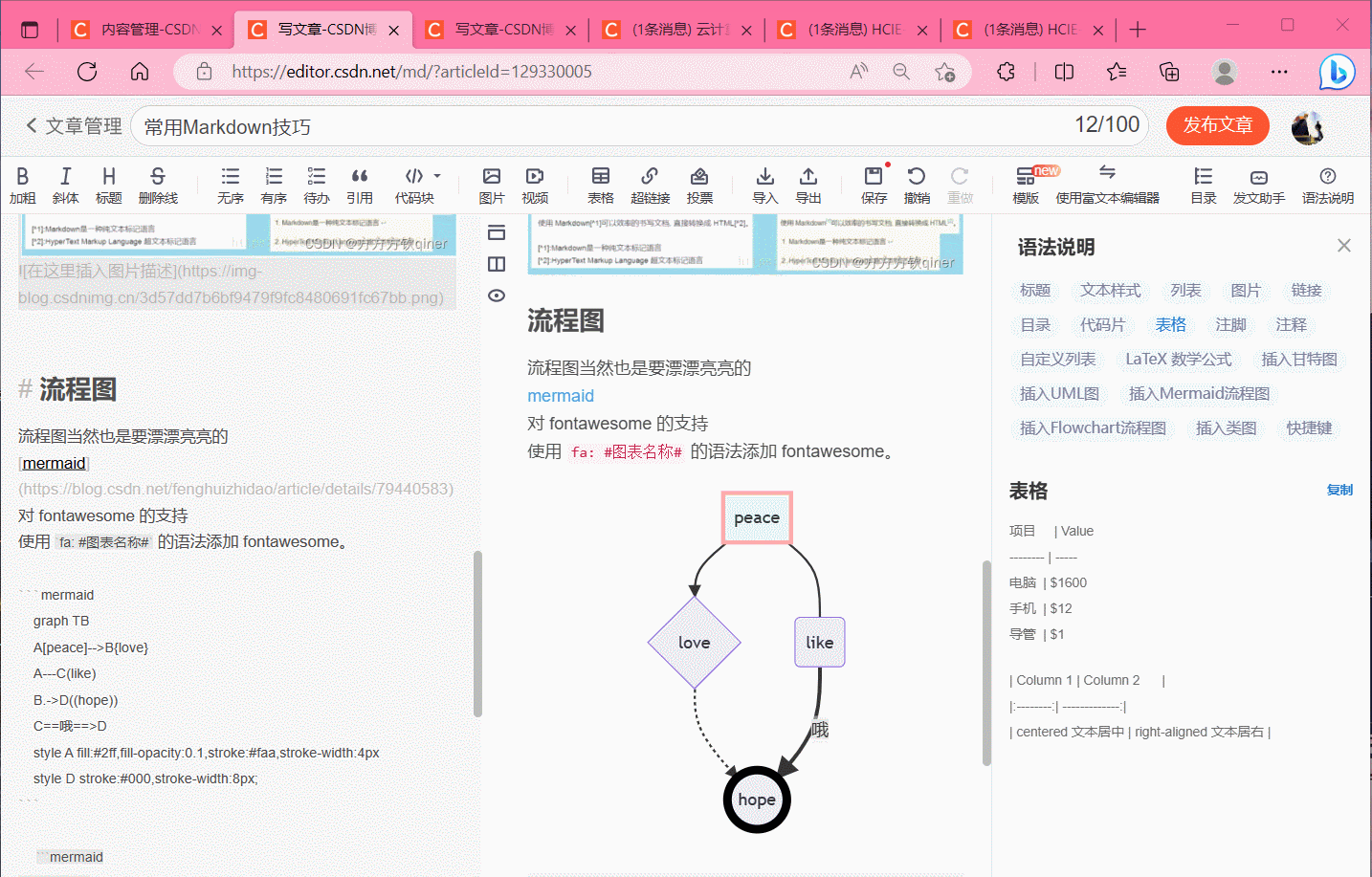Insert todo list 待办
The width and height of the screenshot is (1372, 877).
coord(317,186)
